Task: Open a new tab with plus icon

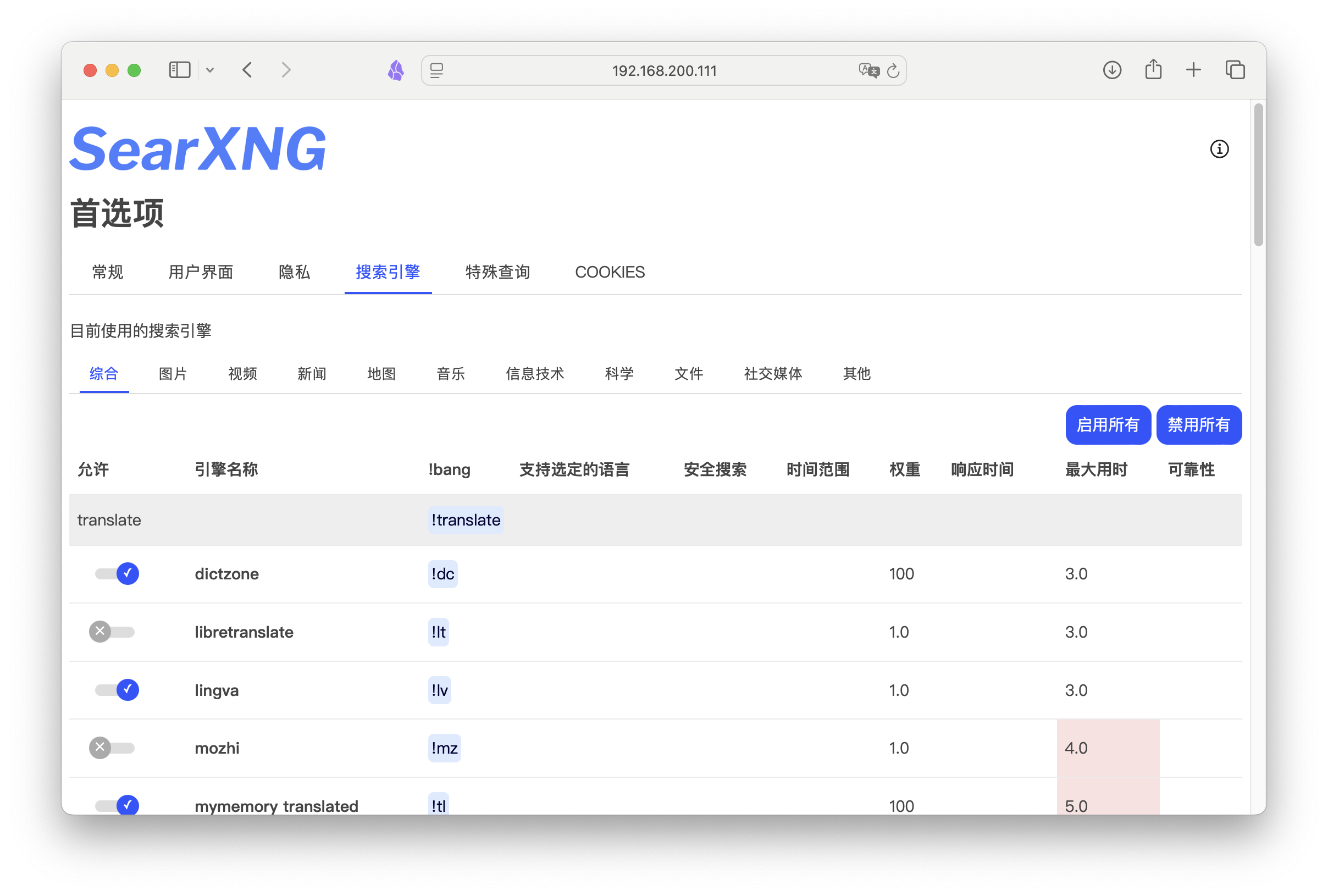Action: point(1194,70)
